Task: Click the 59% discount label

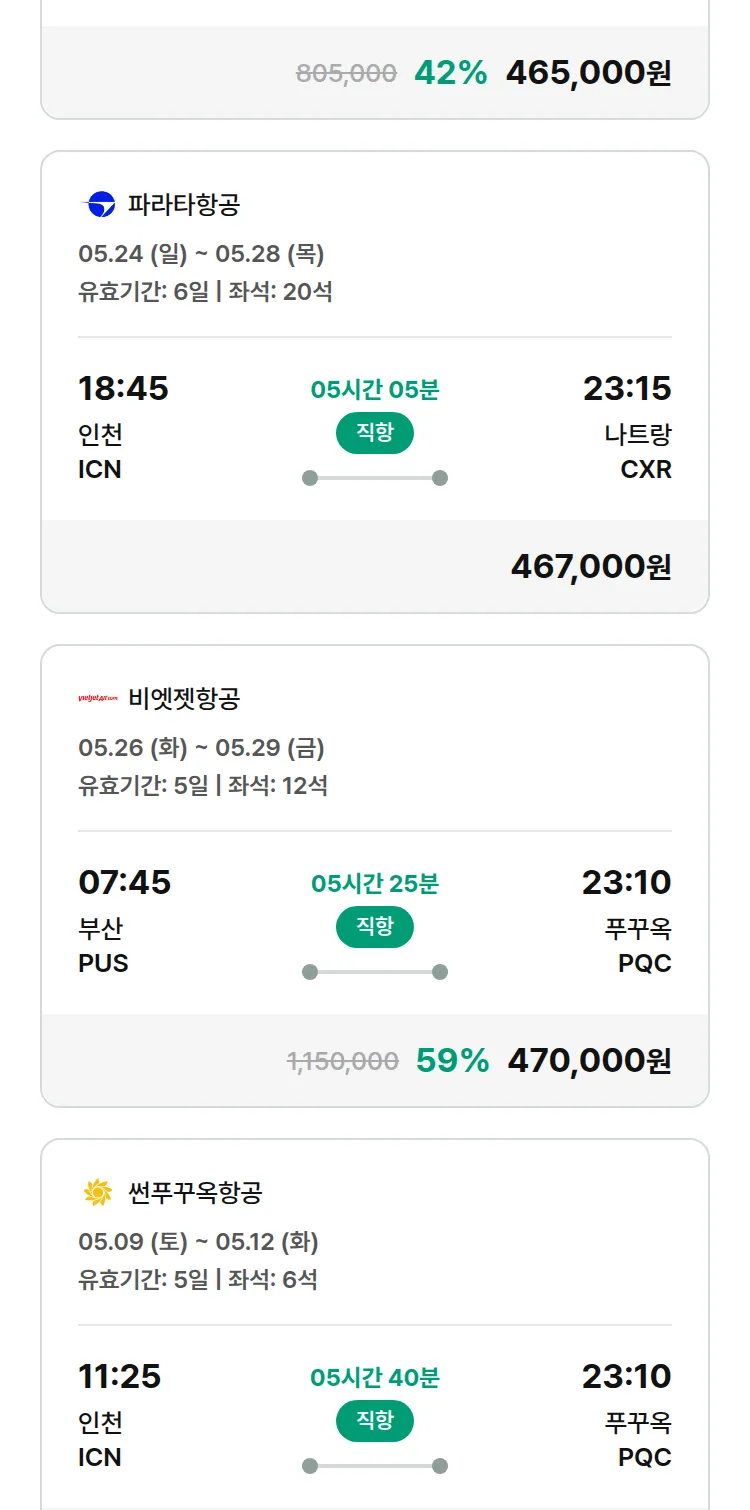Action: (x=452, y=1061)
